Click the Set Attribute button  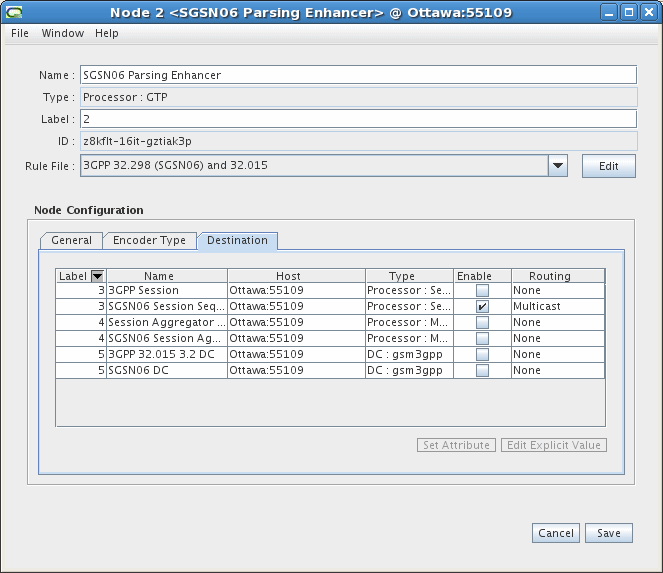(456, 445)
